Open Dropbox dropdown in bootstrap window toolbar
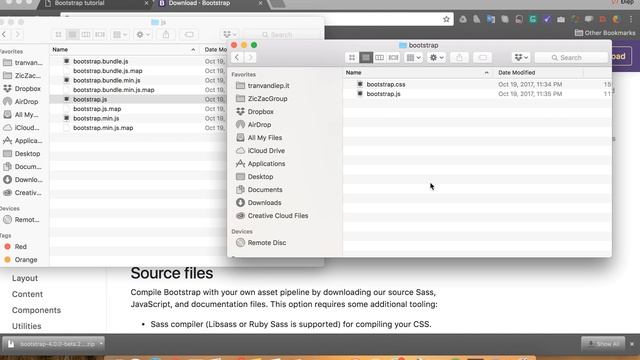The width and height of the screenshot is (640, 360). click(521, 58)
